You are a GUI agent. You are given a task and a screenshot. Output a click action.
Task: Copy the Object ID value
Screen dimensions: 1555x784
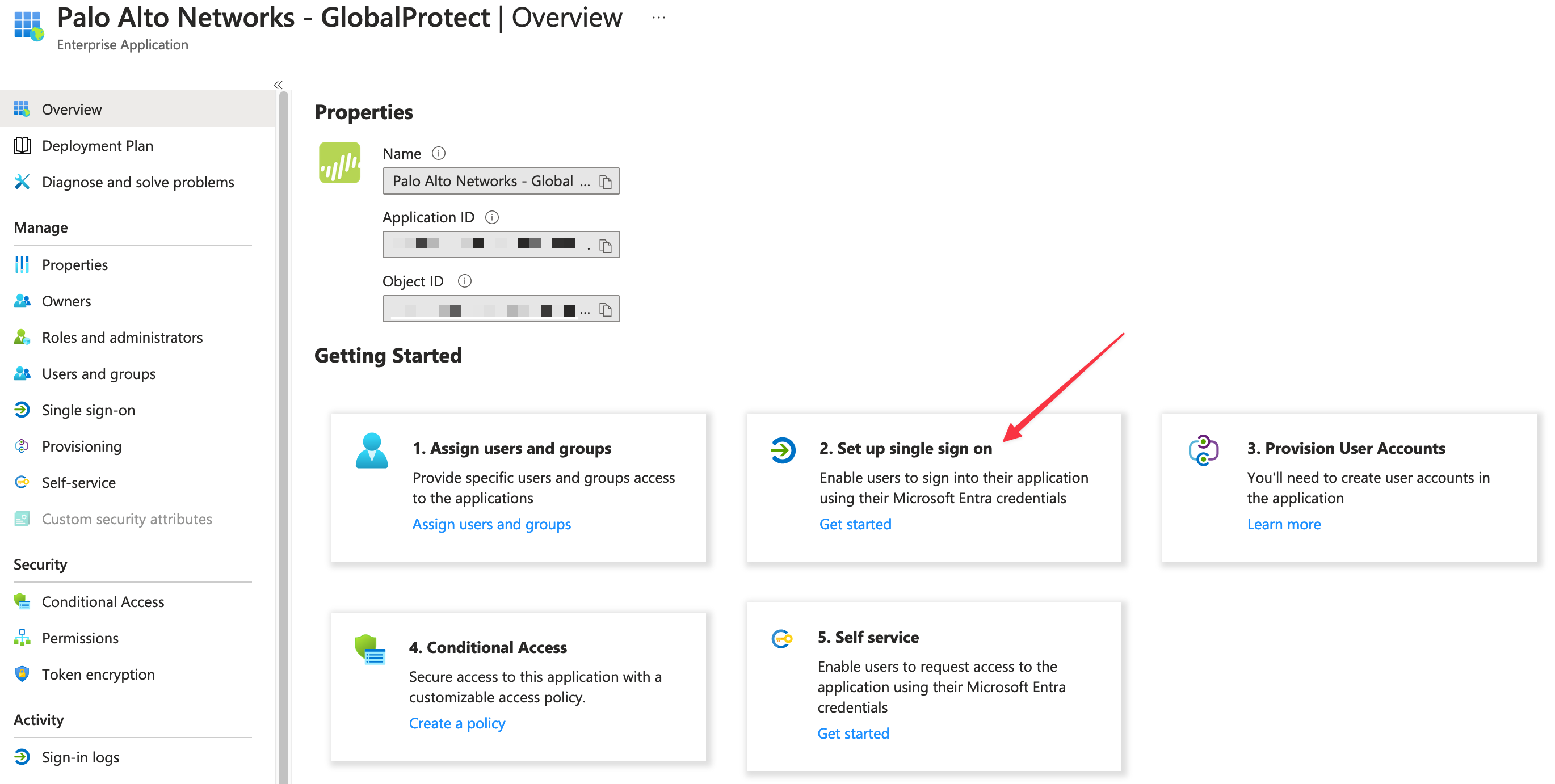coord(606,309)
